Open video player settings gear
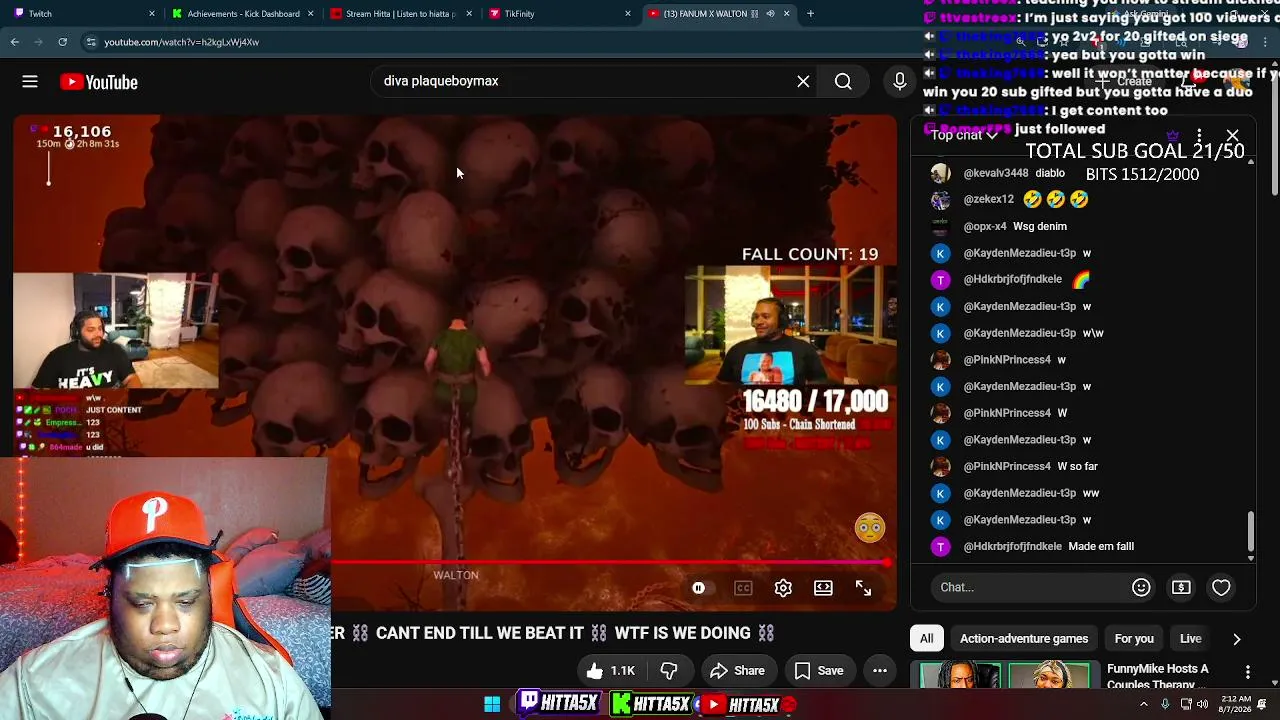The height and width of the screenshot is (720, 1280). 783,588
